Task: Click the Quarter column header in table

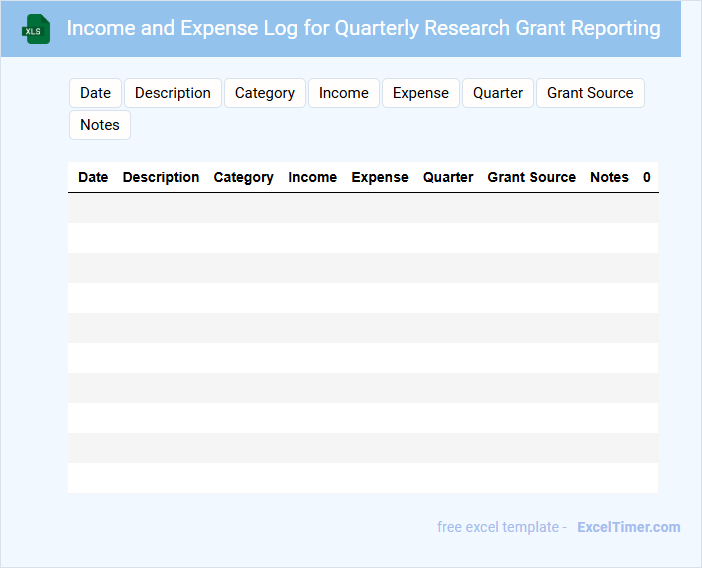Action: pos(448,177)
